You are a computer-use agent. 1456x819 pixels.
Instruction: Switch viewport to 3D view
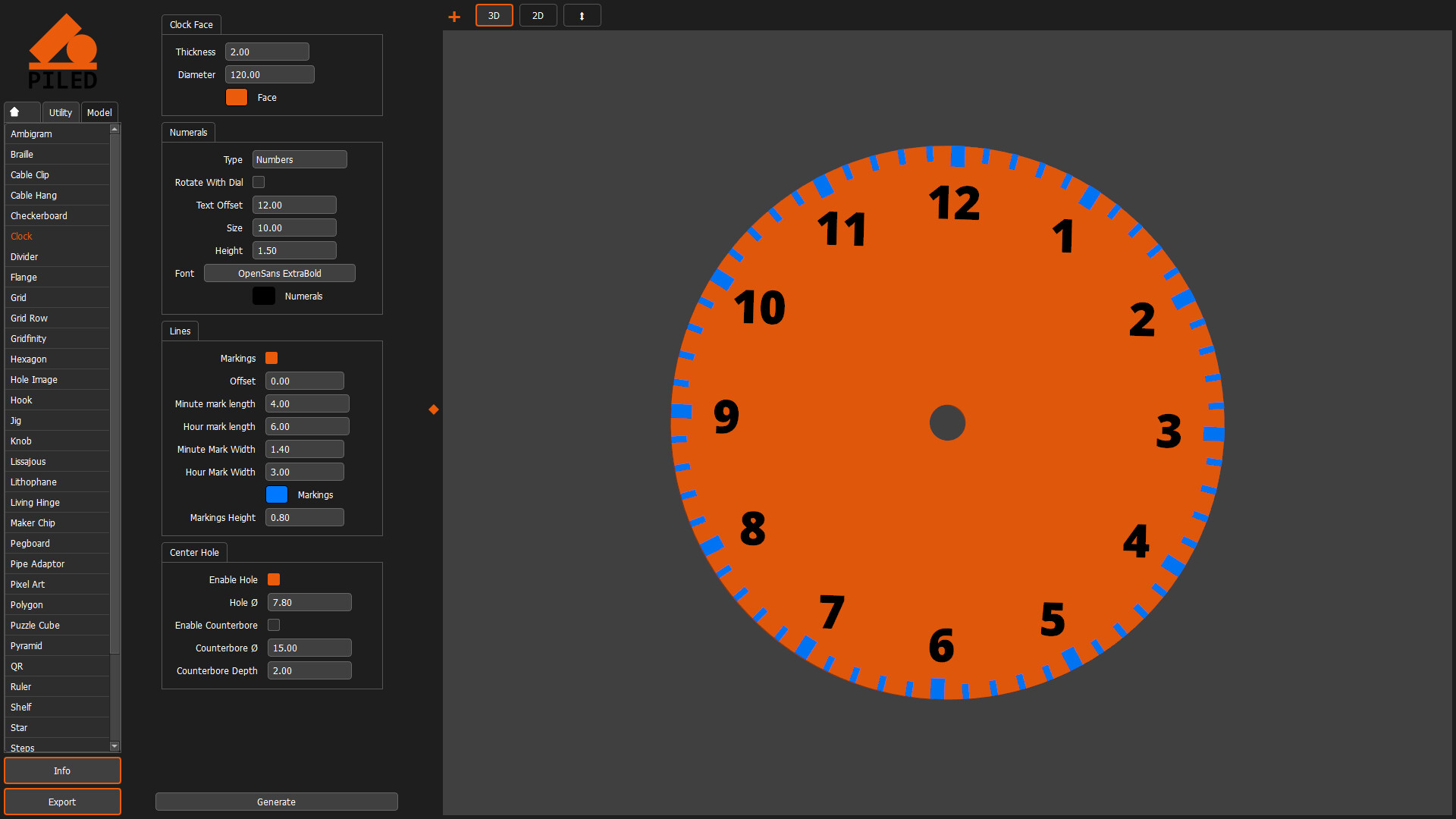(x=494, y=15)
